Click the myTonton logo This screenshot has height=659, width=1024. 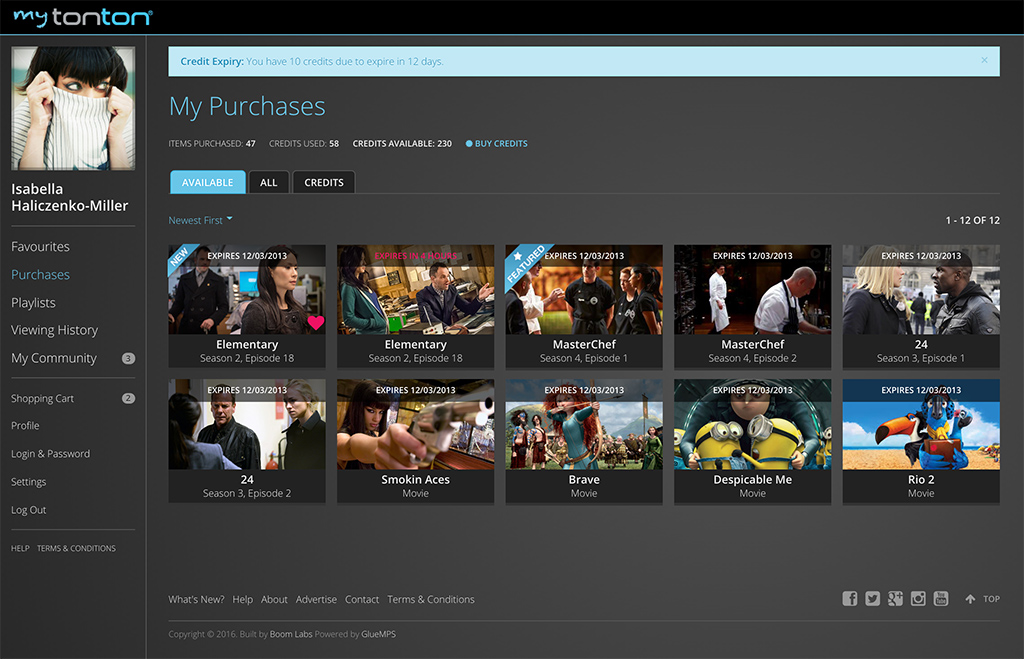point(83,17)
